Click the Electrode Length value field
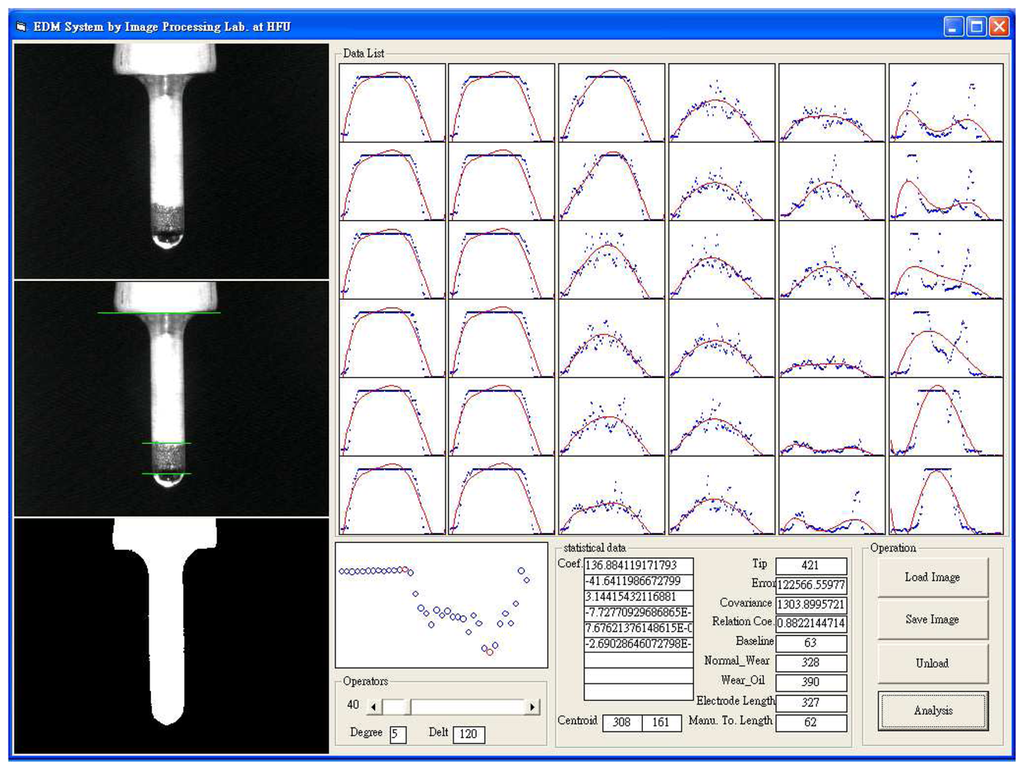Viewport: 1024px width, 770px height. tap(810, 703)
